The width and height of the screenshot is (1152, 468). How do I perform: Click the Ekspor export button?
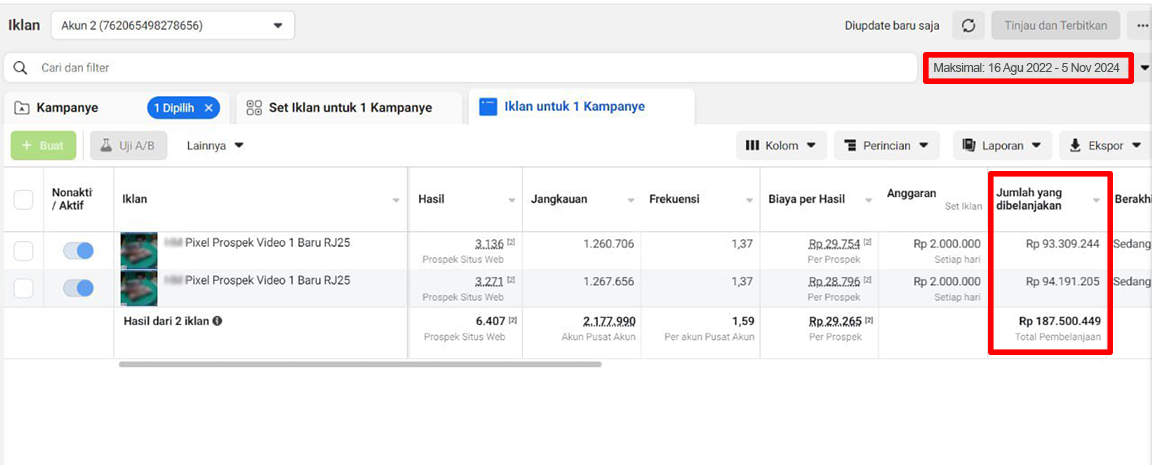tap(1104, 146)
